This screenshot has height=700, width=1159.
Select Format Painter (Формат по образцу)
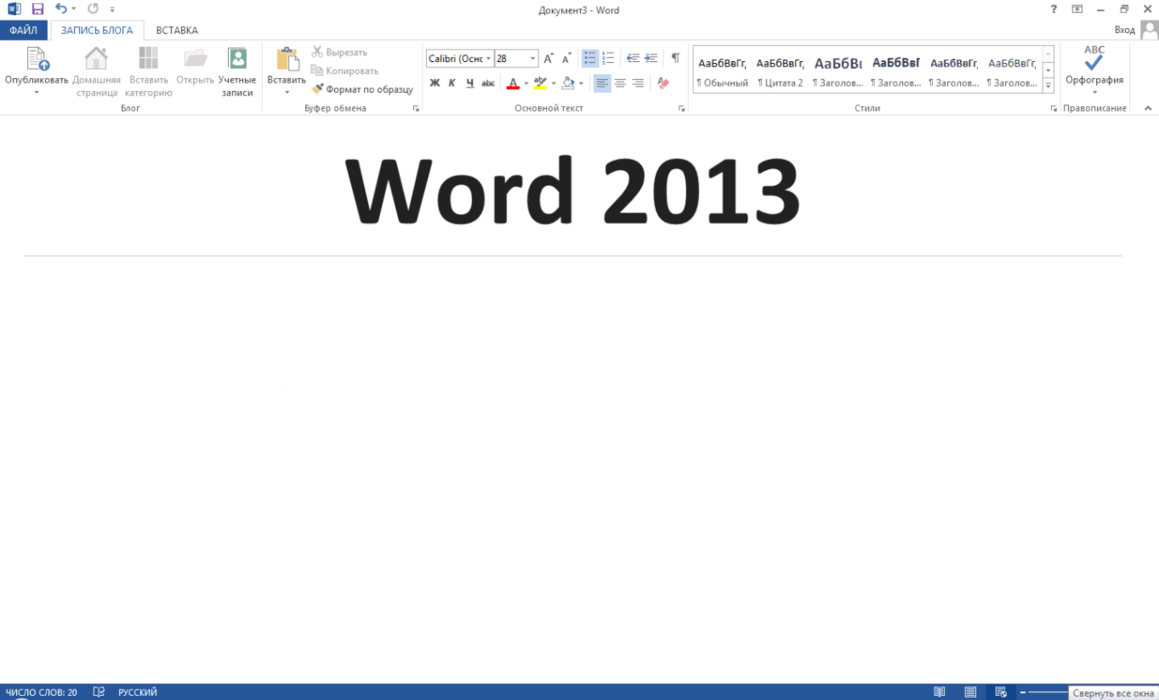tap(362, 89)
